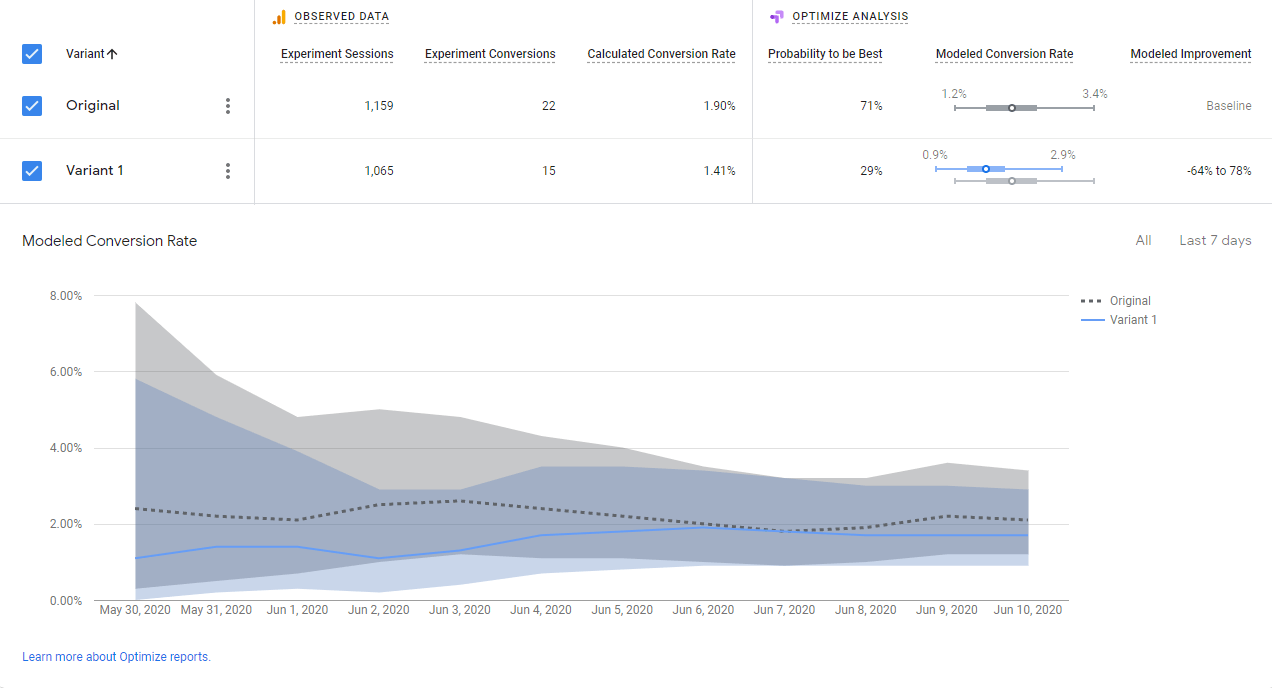
Task: Uncheck the Variant 1 checkbox
Action: 32,171
